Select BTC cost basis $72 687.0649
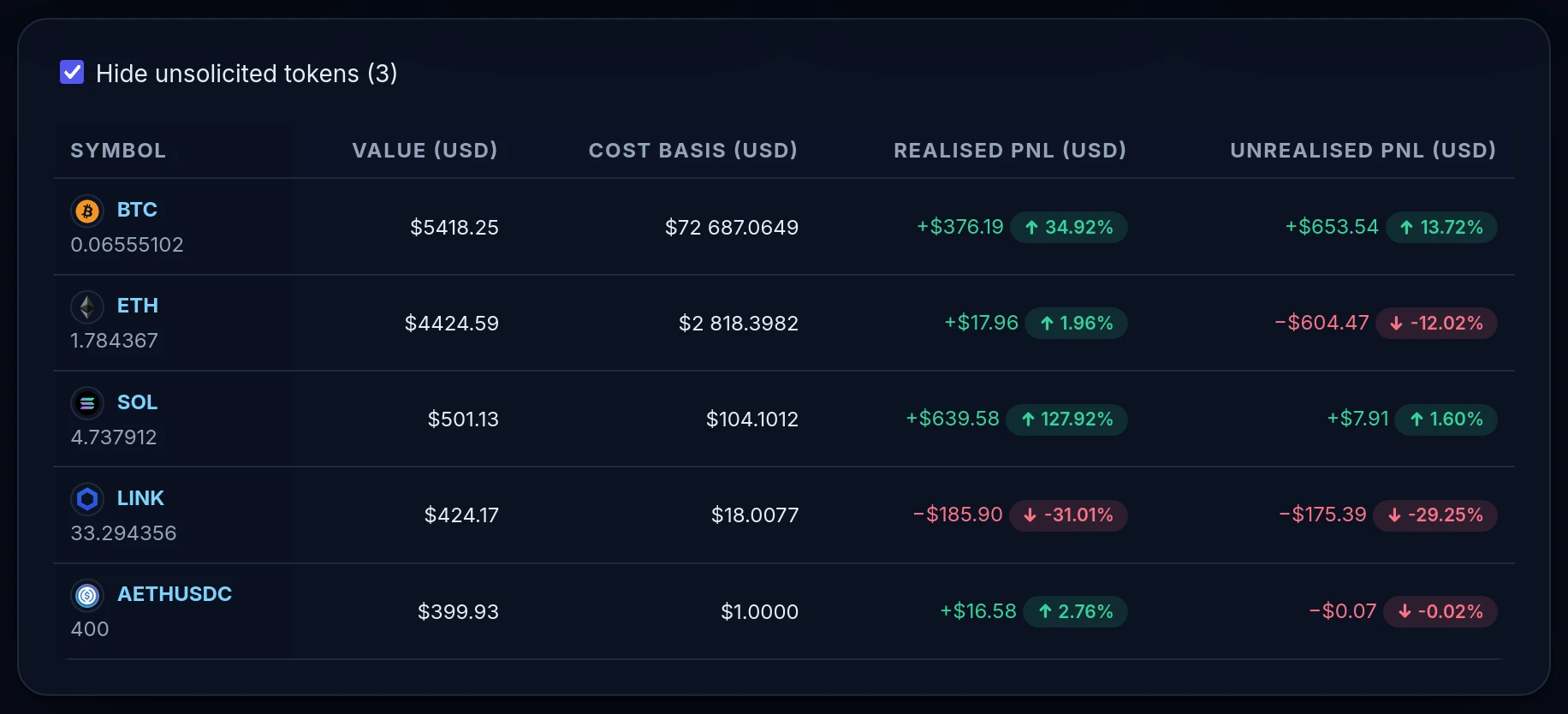Viewport: 1568px width, 714px height. (732, 228)
